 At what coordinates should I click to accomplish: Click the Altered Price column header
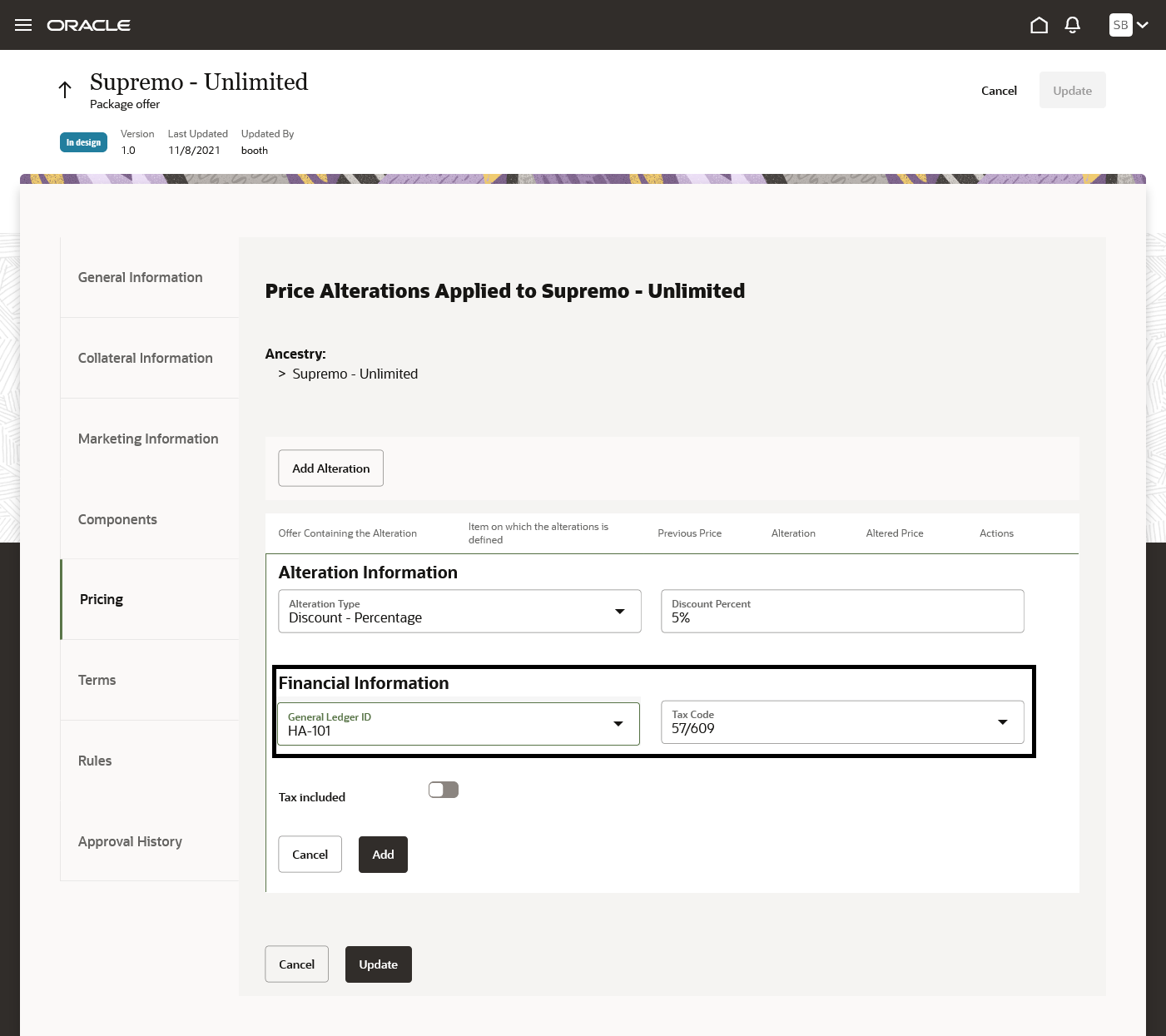click(895, 533)
